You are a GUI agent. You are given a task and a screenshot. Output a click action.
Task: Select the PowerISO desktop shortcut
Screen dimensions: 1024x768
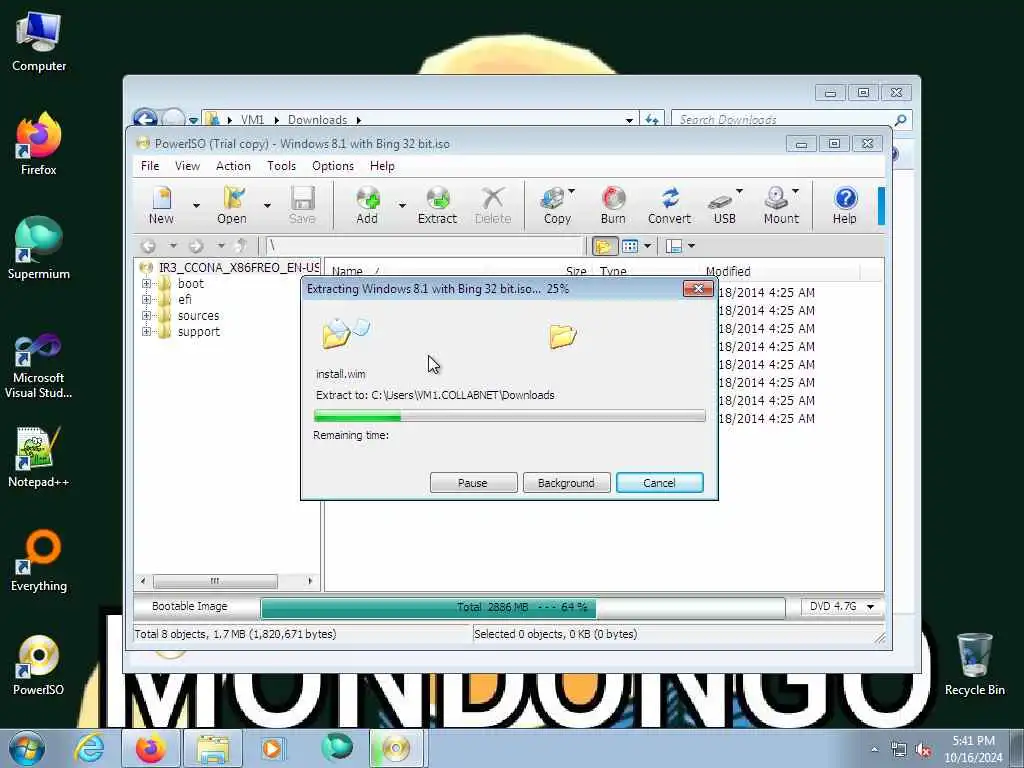[x=39, y=665]
